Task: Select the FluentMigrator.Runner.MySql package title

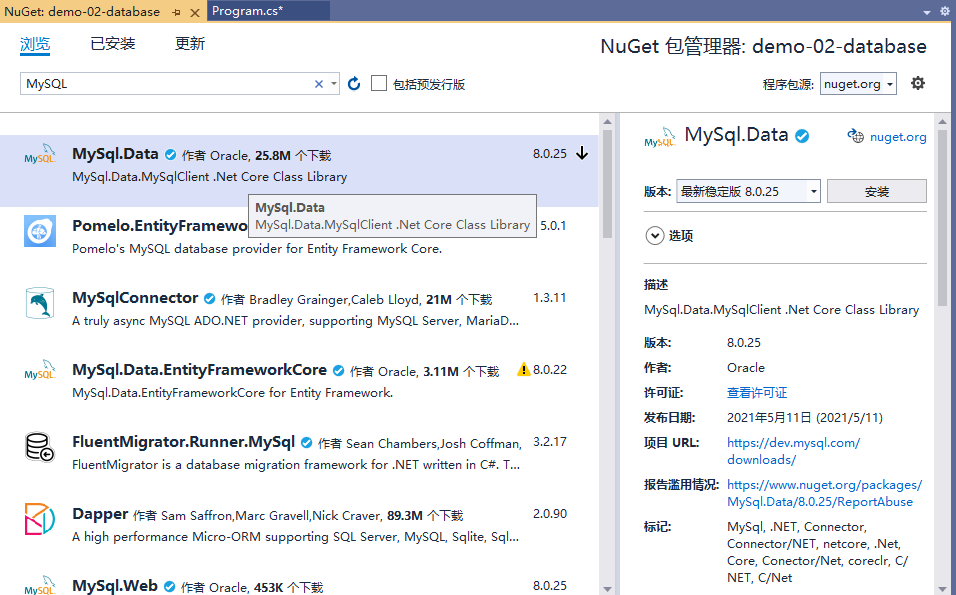Action: [x=184, y=442]
